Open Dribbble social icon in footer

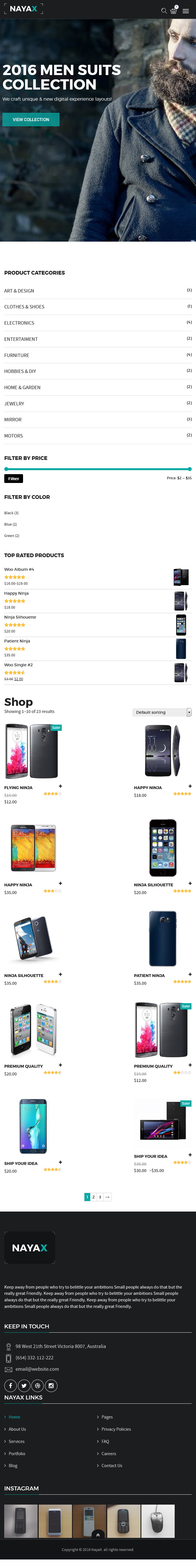[x=38, y=1386]
